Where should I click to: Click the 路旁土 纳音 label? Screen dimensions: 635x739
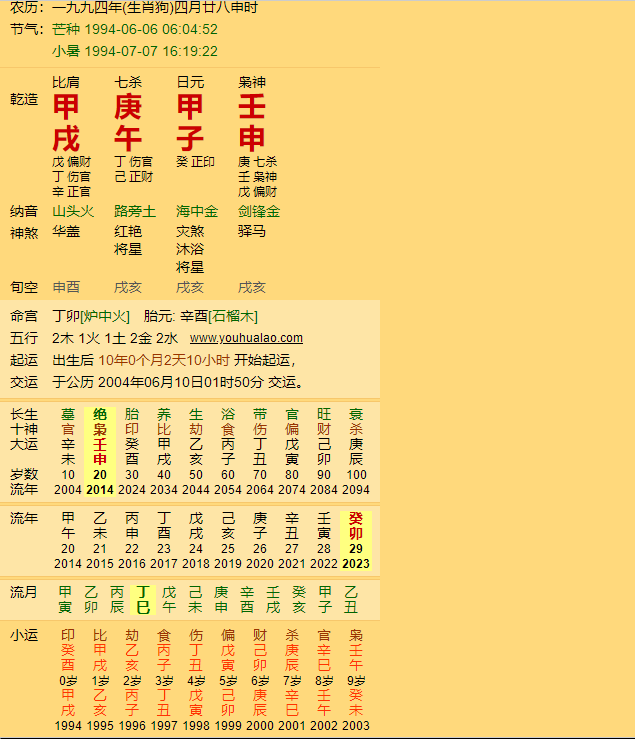pyautogui.click(x=135, y=211)
